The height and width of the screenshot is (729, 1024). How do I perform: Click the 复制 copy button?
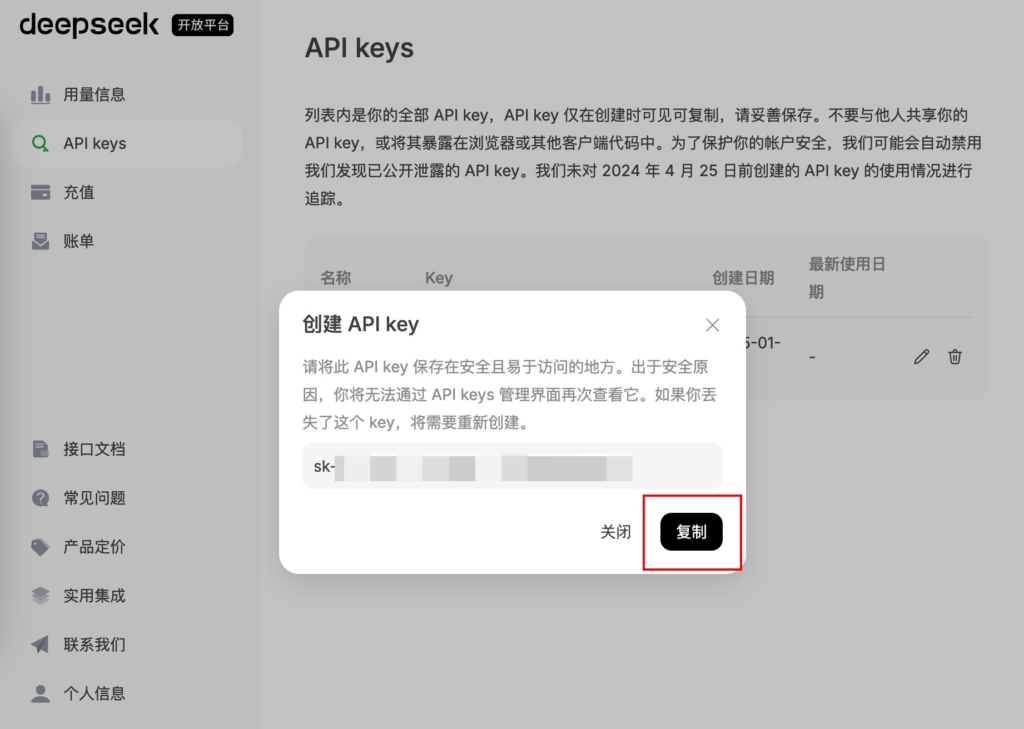(x=691, y=532)
